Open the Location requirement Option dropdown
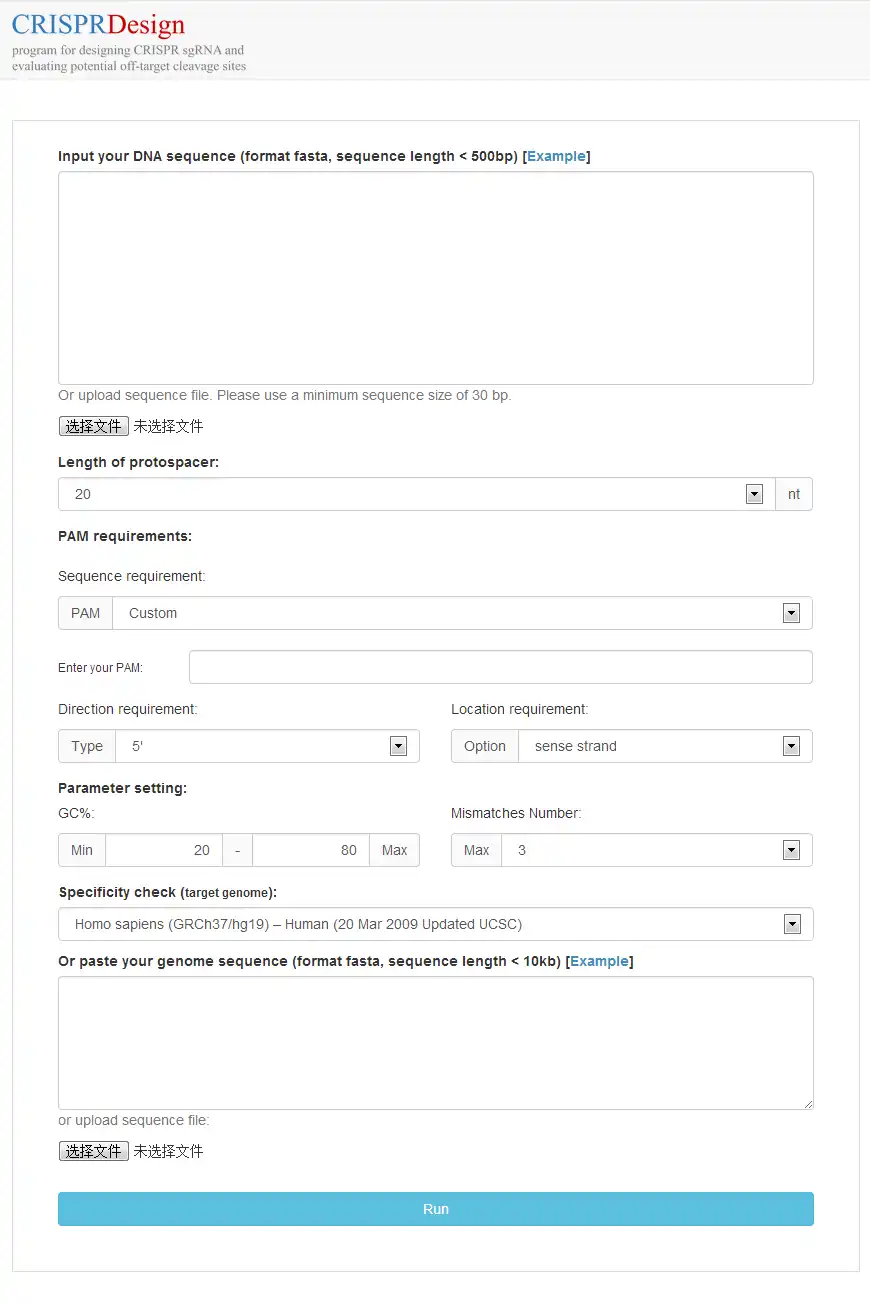The width and height of the screenshot is (870, 1305). click(x=791, y=745)
